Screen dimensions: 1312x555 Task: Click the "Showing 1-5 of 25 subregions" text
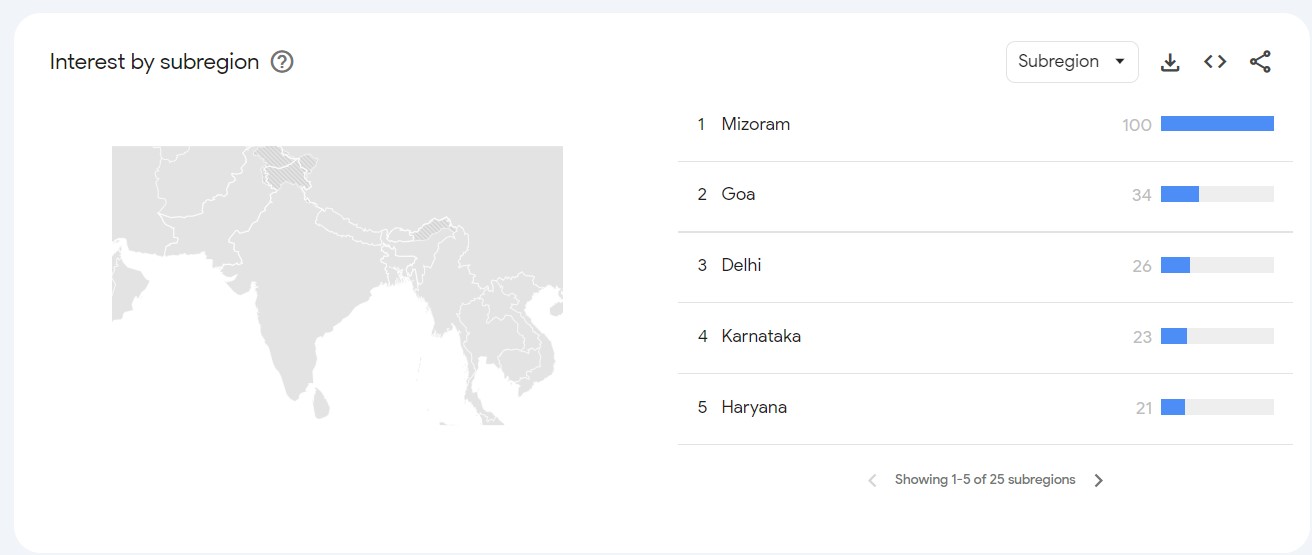click(985, 480)
